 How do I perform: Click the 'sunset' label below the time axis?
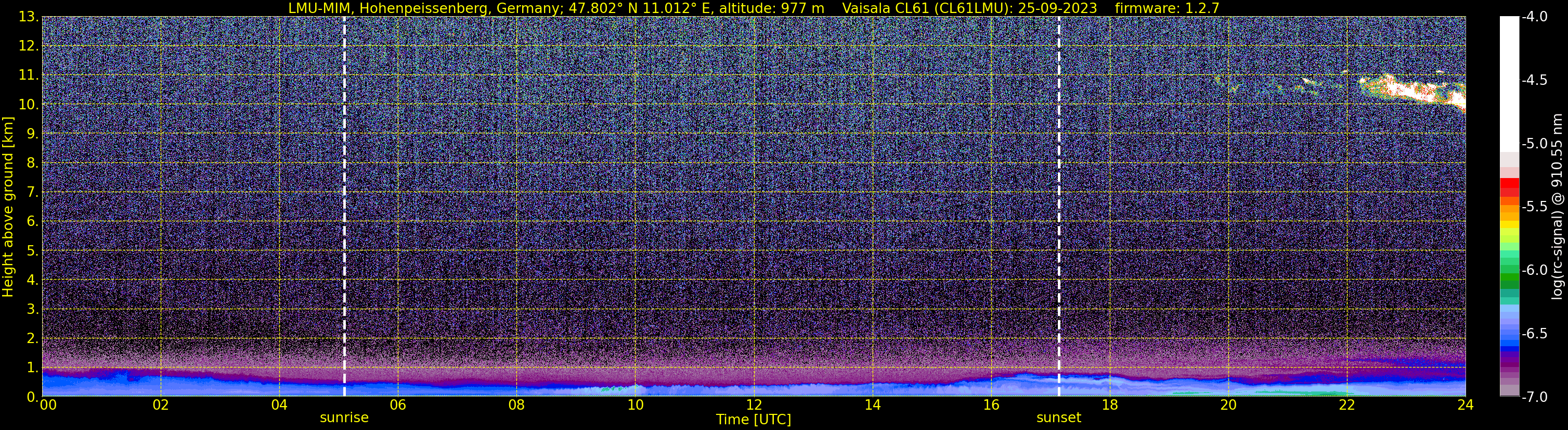pos(1058,418)
